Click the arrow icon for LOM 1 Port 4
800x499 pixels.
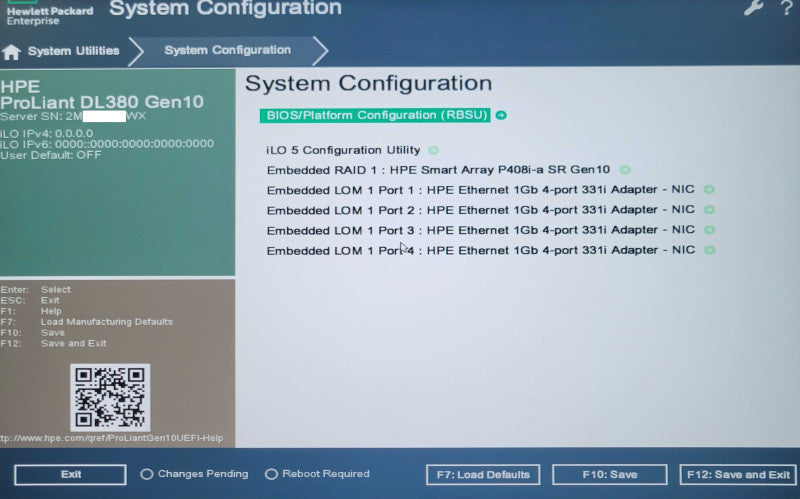click(x=709, y=250)
